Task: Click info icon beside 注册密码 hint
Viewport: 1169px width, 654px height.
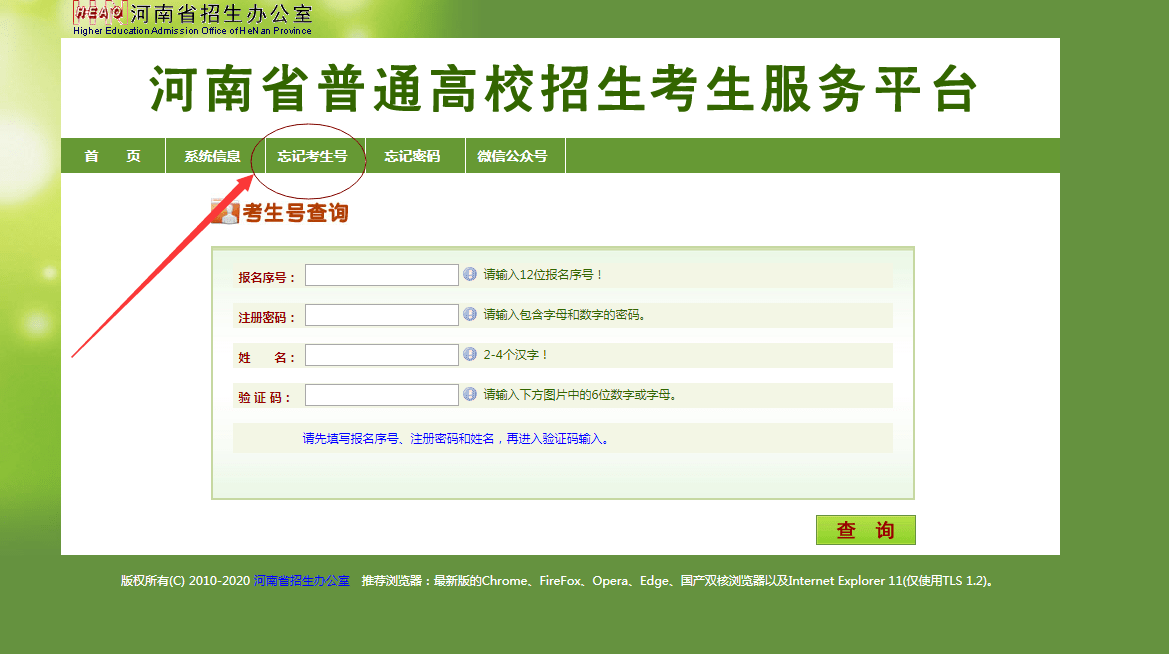Action: point(470,315)
